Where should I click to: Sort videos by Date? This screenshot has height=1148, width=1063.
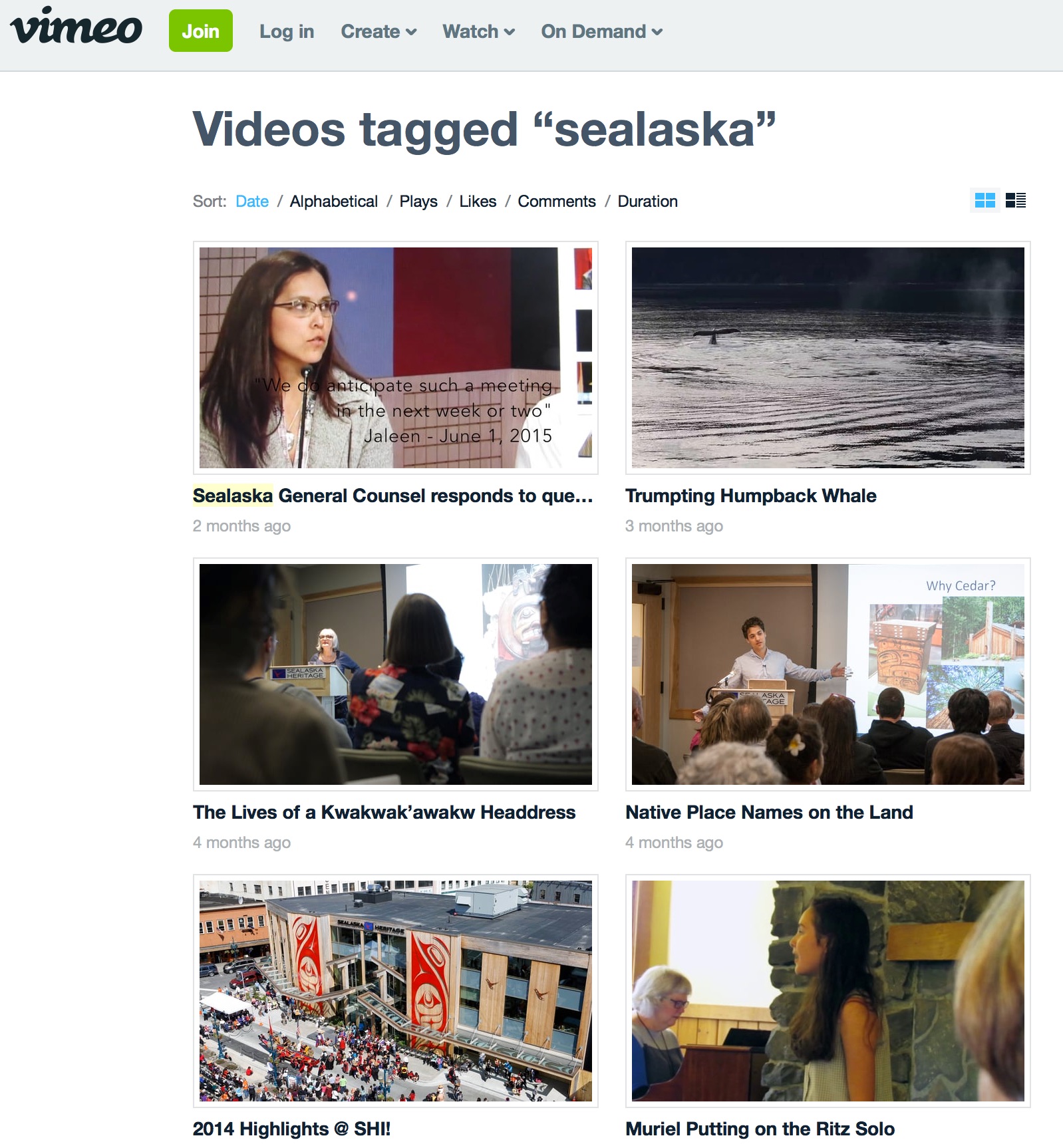pos(252,202)
